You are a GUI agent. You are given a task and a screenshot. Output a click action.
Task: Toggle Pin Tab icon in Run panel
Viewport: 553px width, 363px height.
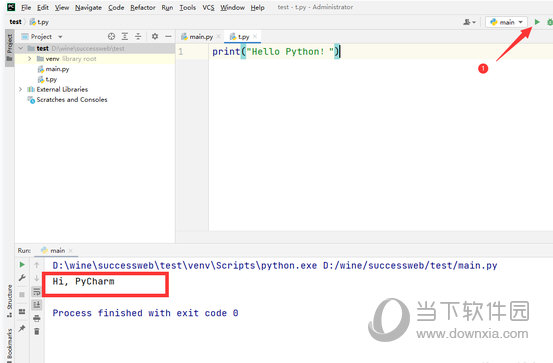click(x=22, y=328)
